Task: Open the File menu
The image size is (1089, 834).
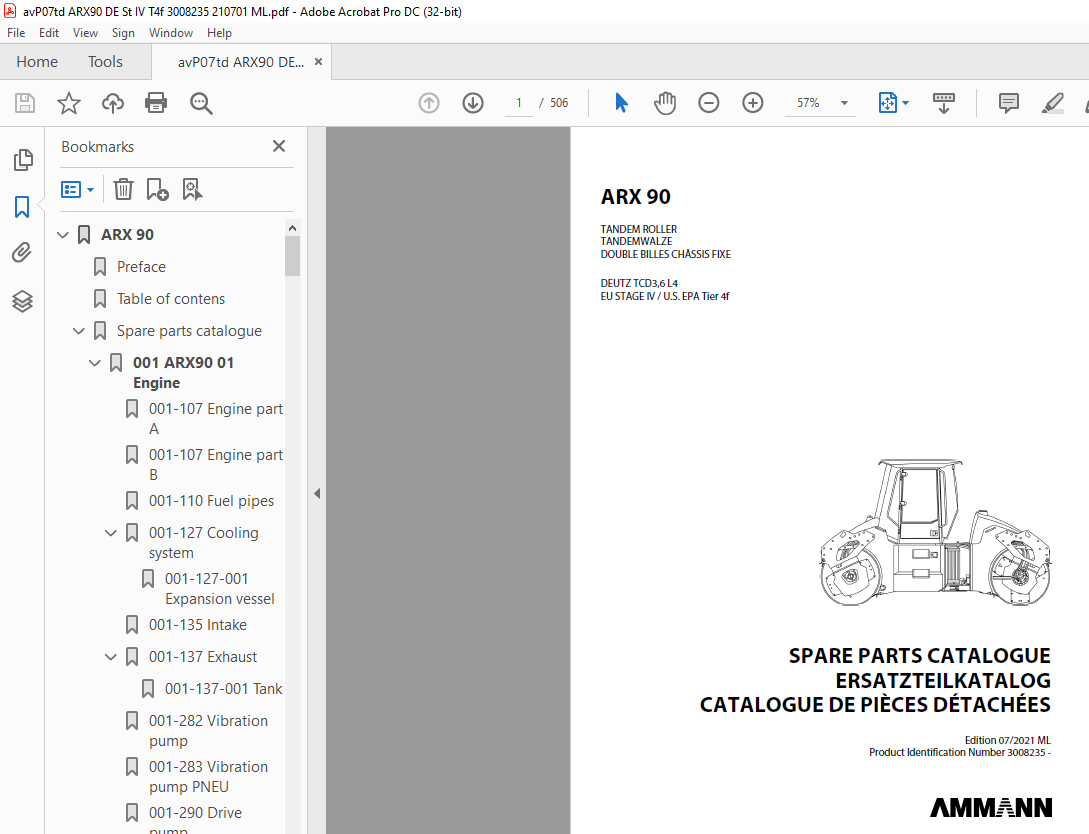Action: pyautogui.click(x=16, y=33)
